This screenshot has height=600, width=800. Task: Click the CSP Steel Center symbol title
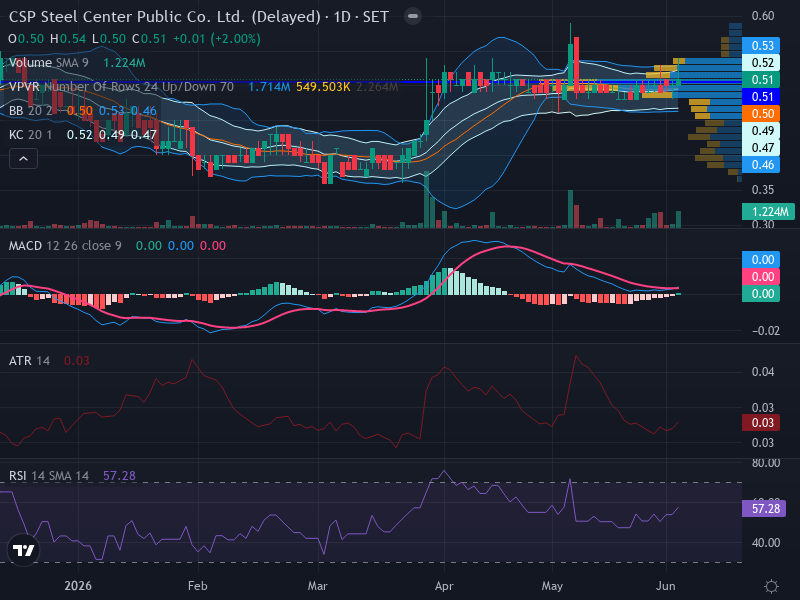click(164, 17)
